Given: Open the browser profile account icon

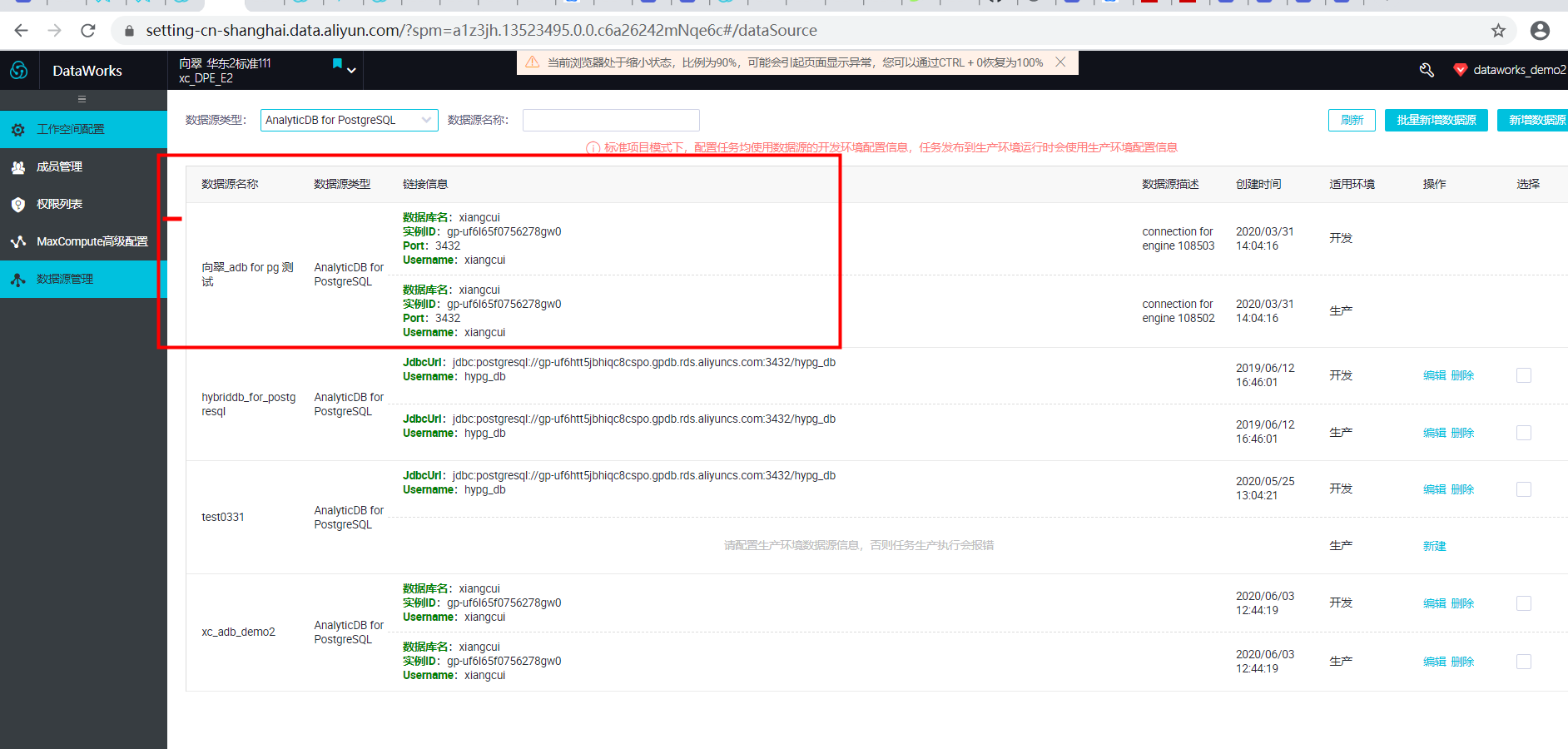Looking at the screenshot, I should tap(1540, 31).
